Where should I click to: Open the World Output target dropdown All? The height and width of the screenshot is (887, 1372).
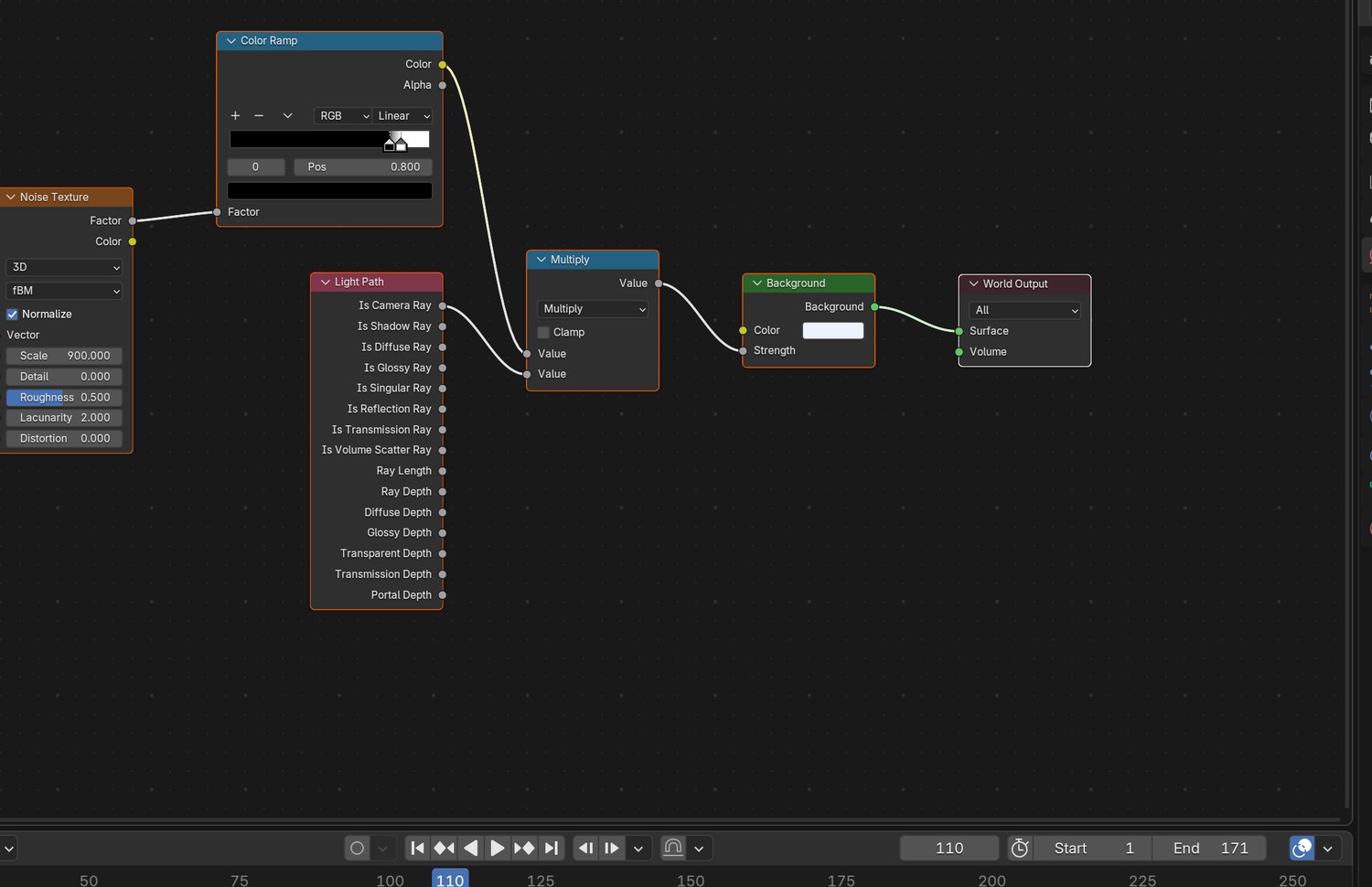[1024, 310]
